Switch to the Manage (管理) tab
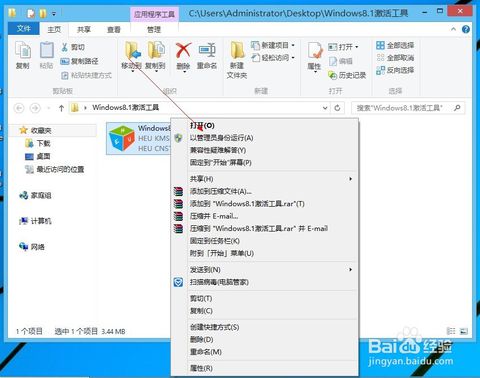Viewport: 480px width, 378px height. pos(154,30)
